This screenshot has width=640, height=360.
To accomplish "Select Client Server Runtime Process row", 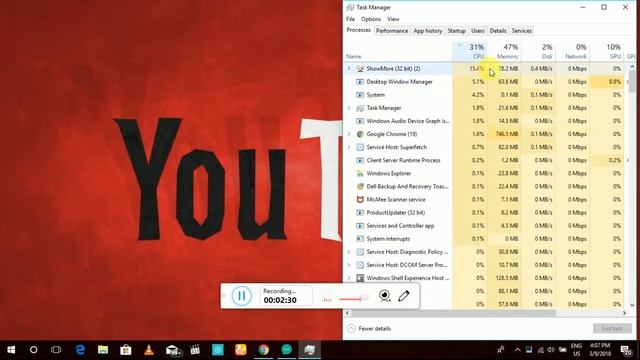I will coord(484,160).
